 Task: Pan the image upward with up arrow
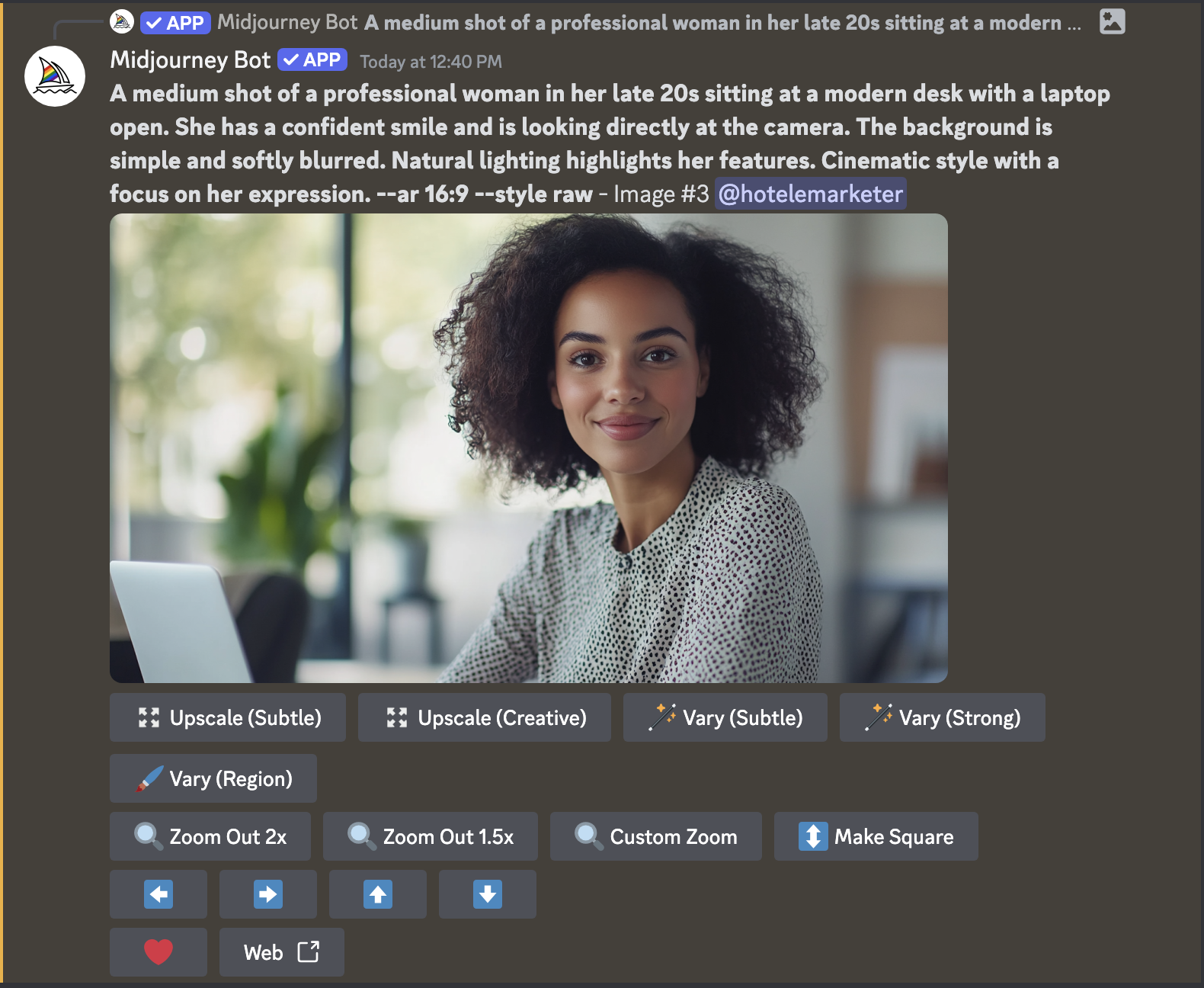point(378,894)
